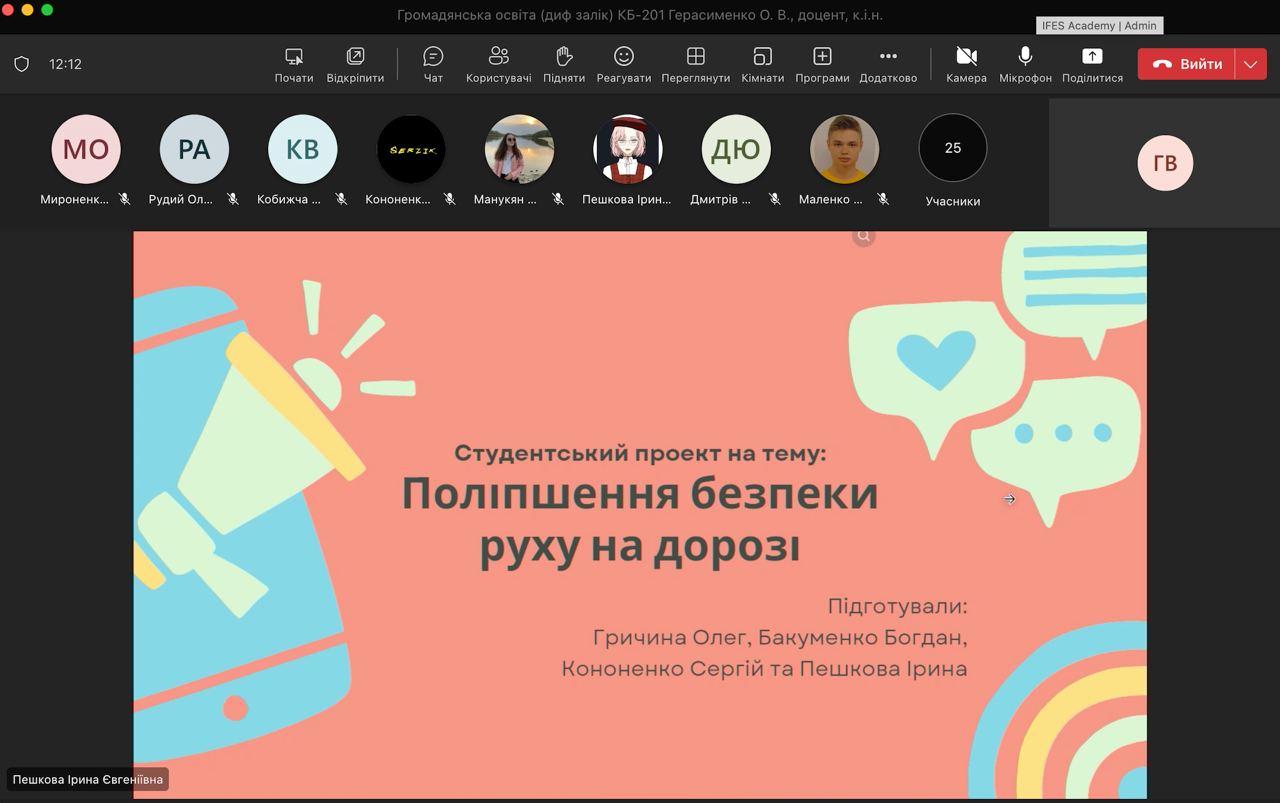Expand the arrow next to Вийти

(x=1251, y=64)
